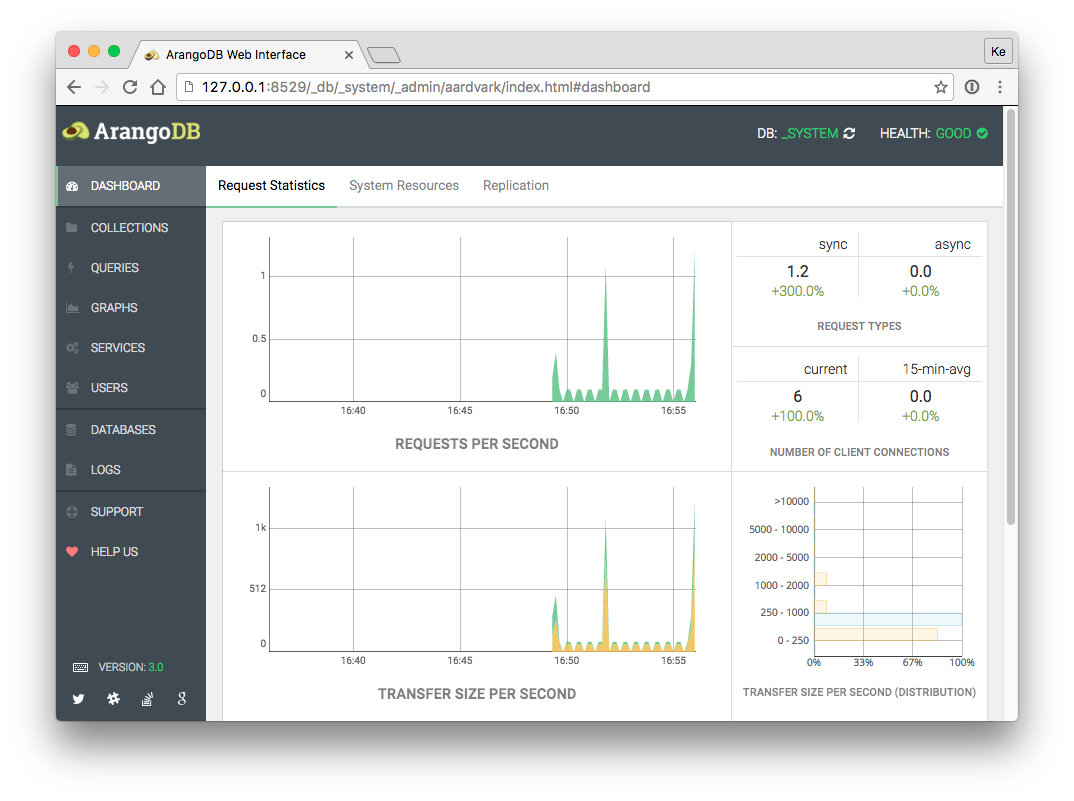The width and height of the screenshot is (1074, 801).
Task: Click the Twitter bird icon in footer
Action: (78, 698)
